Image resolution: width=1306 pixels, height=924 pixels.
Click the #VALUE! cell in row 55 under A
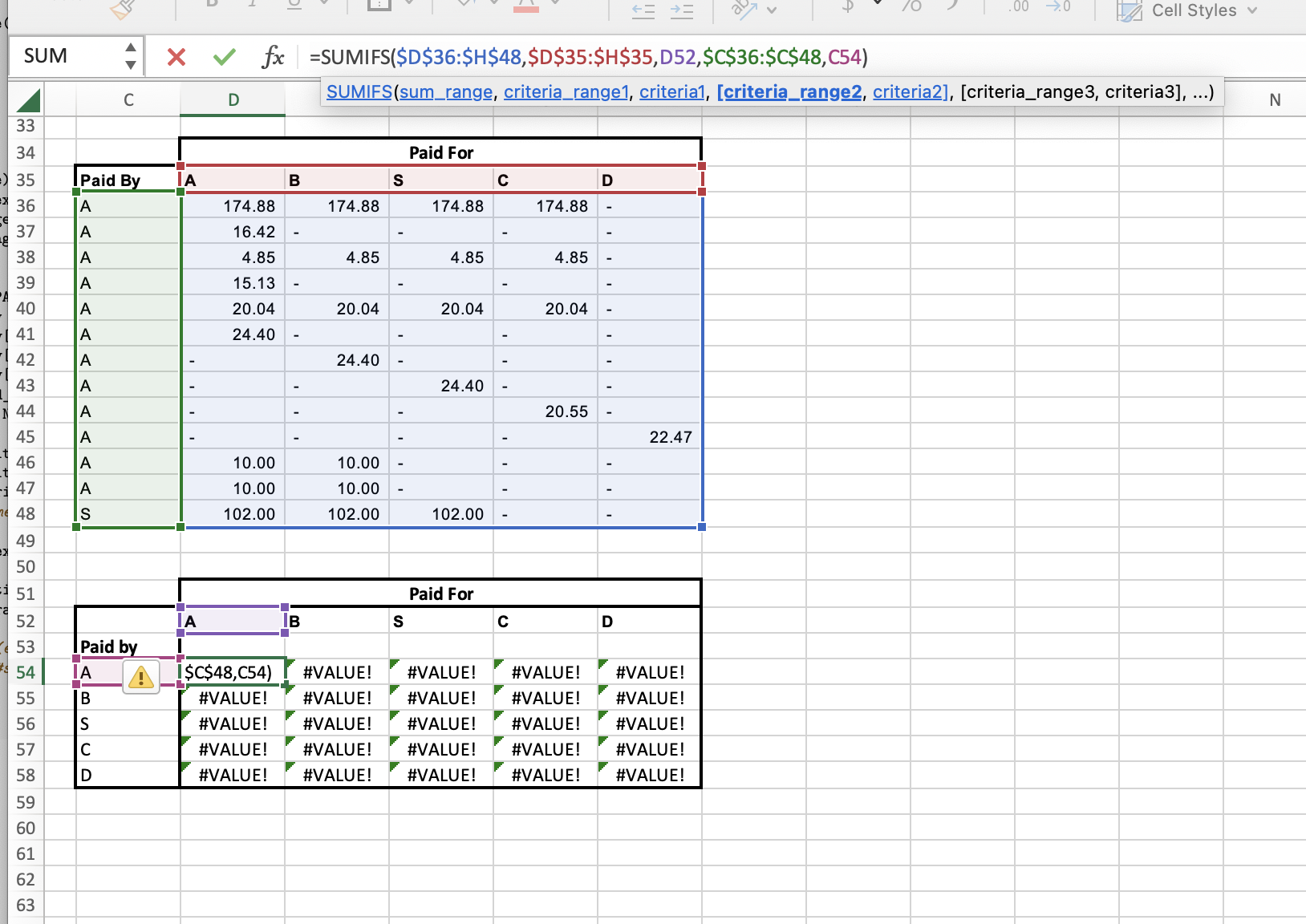click(233, 698)
